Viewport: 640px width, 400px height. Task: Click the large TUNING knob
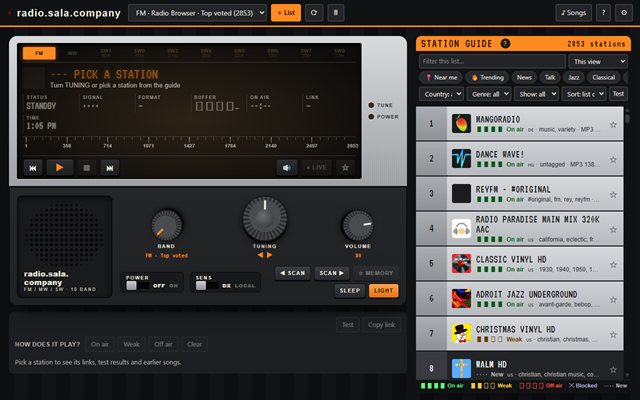click(264, 219)
